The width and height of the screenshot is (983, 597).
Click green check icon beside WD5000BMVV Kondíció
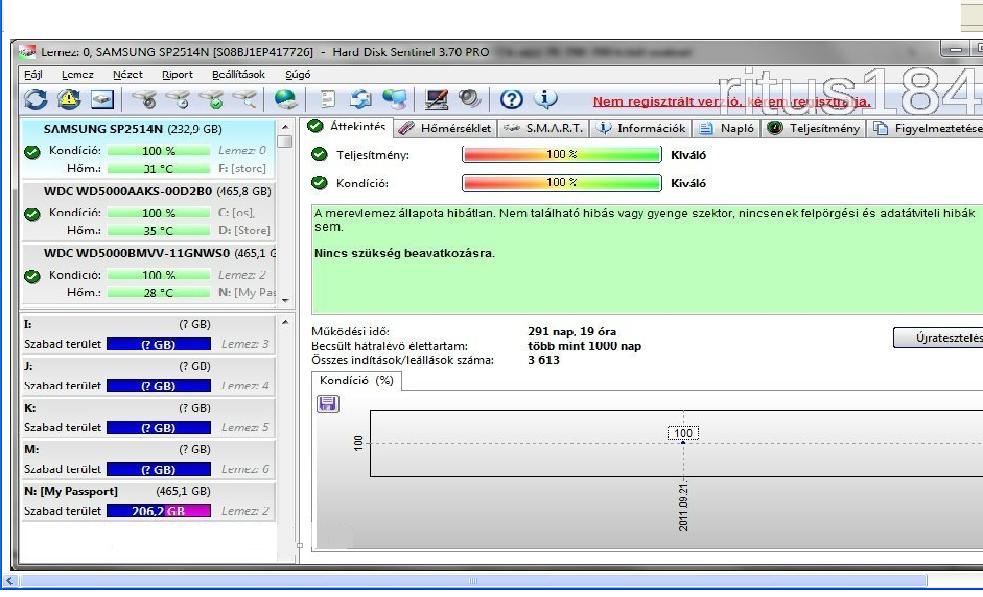pos(32,276)
